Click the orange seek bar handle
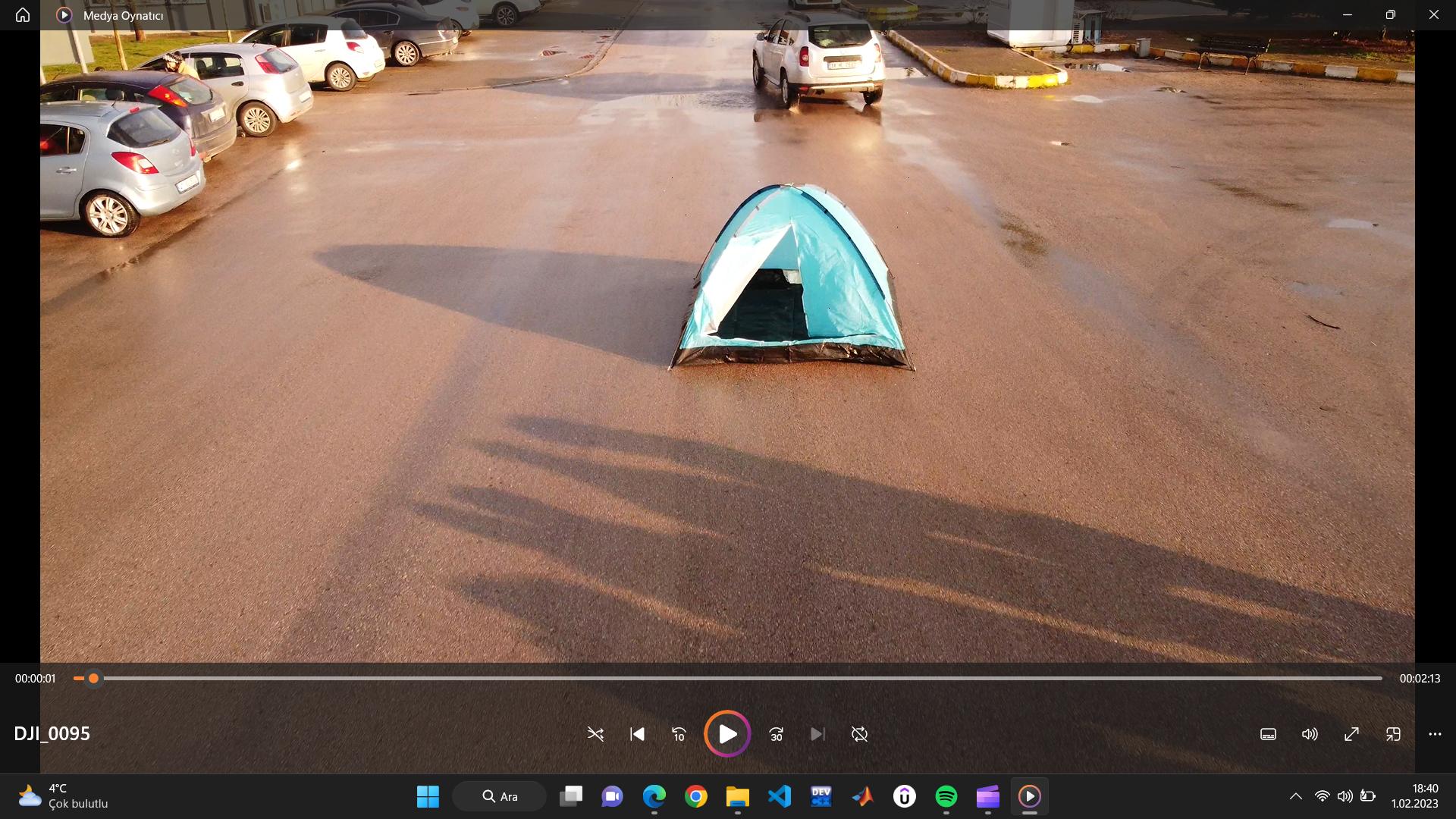The image size is (1456, 819). pos(93,678)
